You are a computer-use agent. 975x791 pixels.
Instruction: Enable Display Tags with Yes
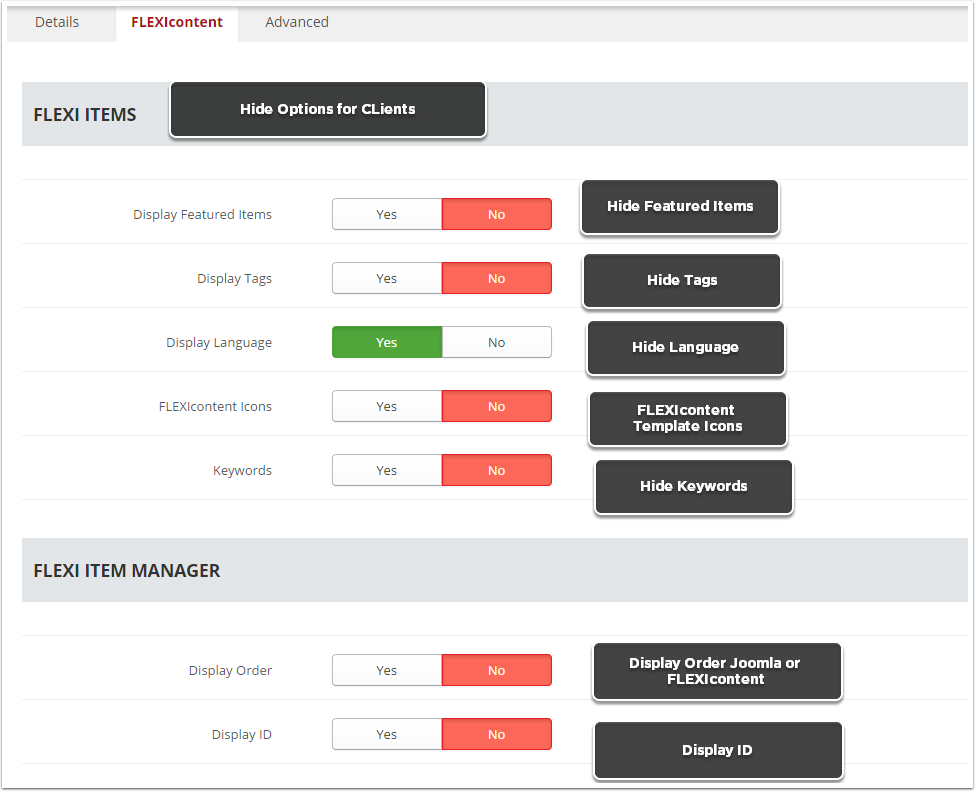coord(387,278)
